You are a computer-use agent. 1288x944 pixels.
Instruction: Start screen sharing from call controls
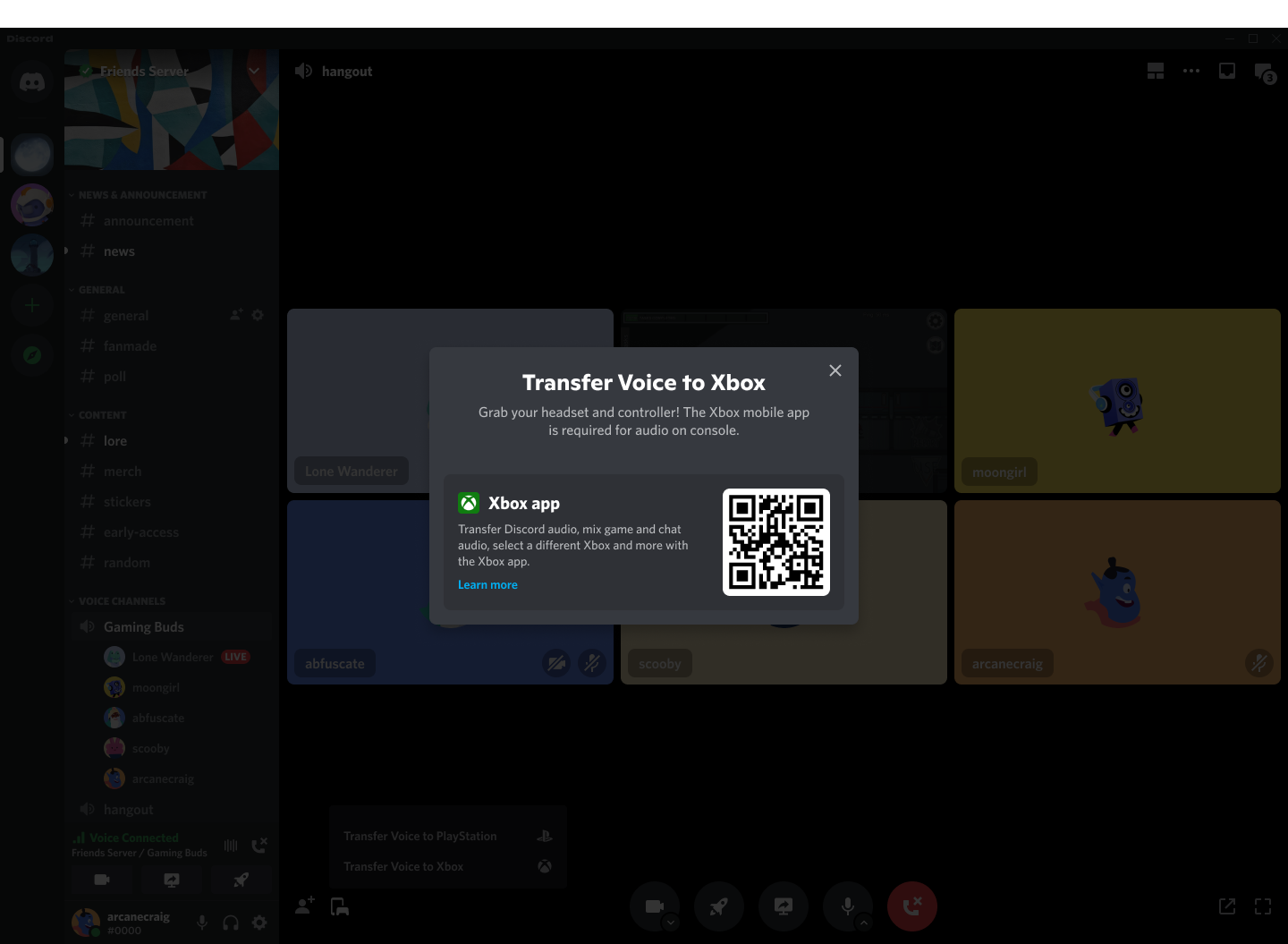pyautogui.click(x=783, y=906)
